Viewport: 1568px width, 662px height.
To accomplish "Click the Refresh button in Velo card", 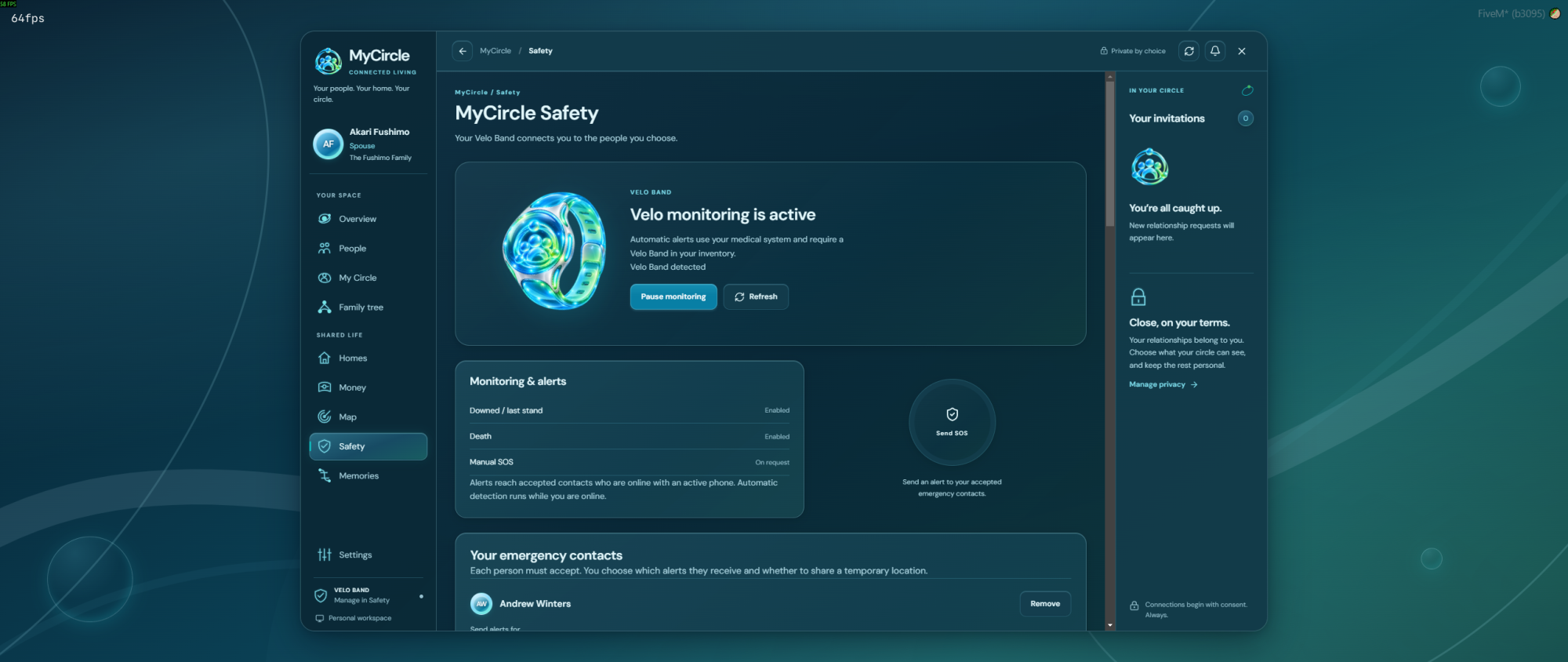I will click(756, 296).
